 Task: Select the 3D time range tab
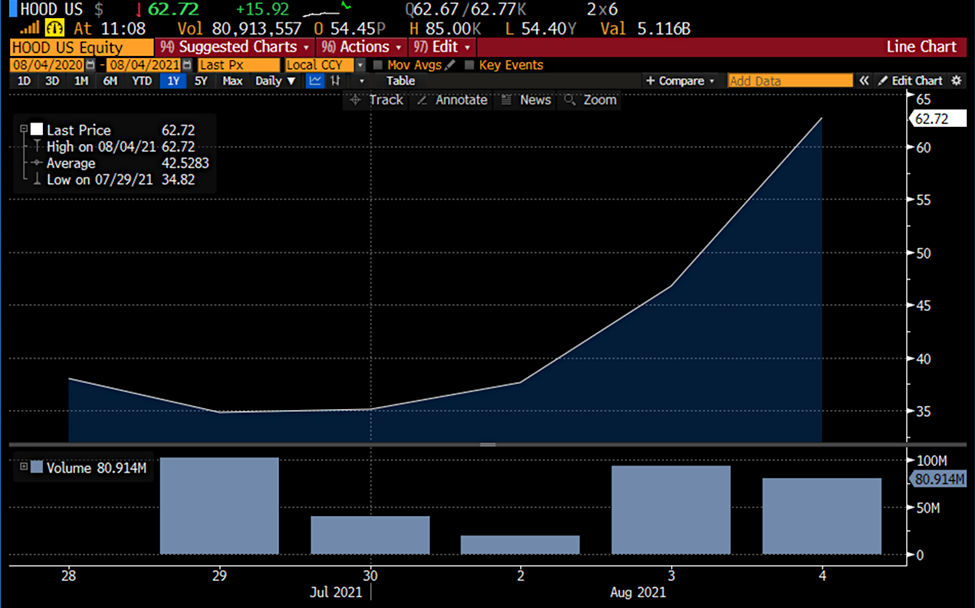coord(52,81)
